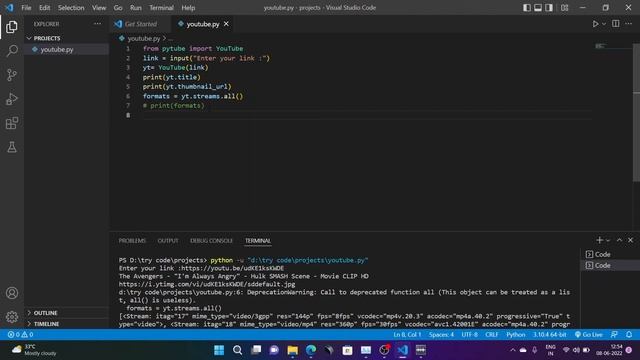The width and height of the screenshot is (640, 360).
Task: Open the Run and Debug view
Action: [12, 99]
